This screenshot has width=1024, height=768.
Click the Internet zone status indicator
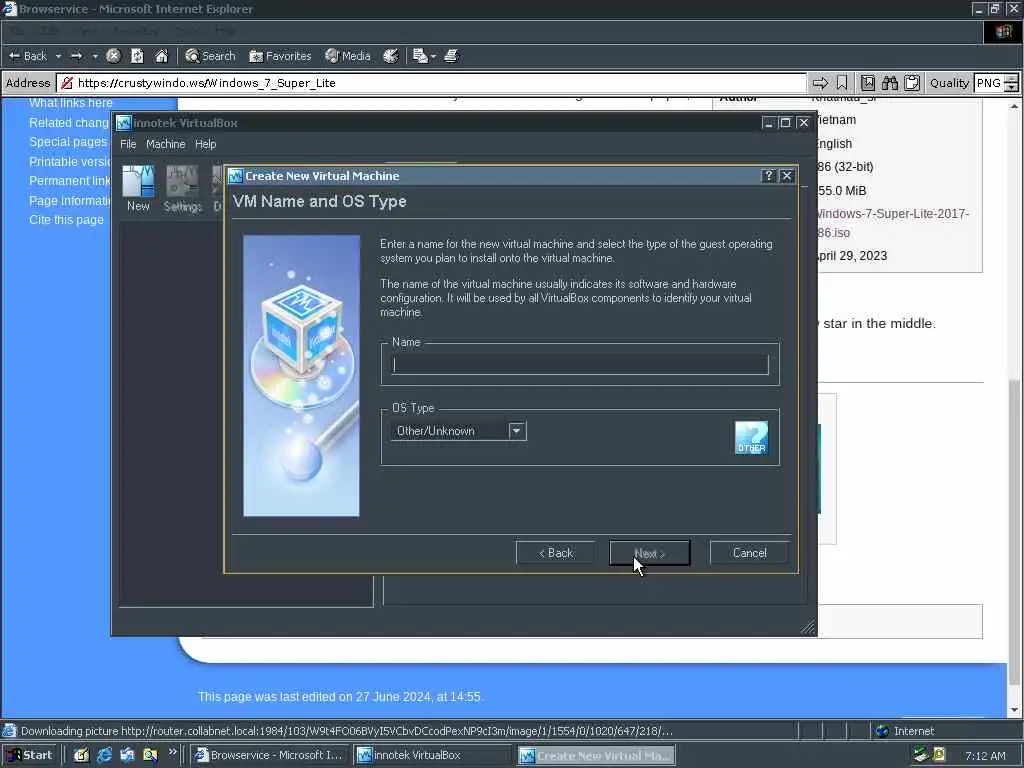905,731
